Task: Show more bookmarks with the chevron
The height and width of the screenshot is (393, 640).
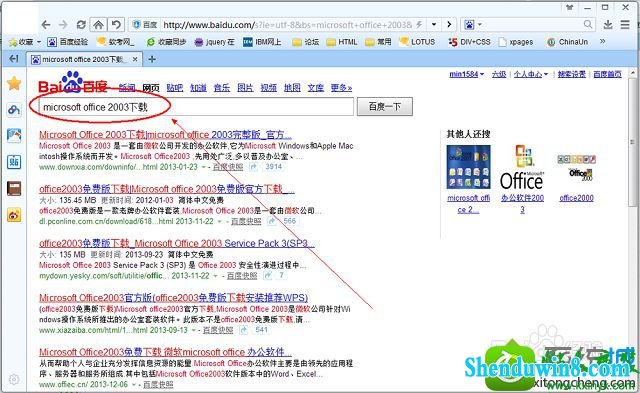Action: tap(602, 42)
